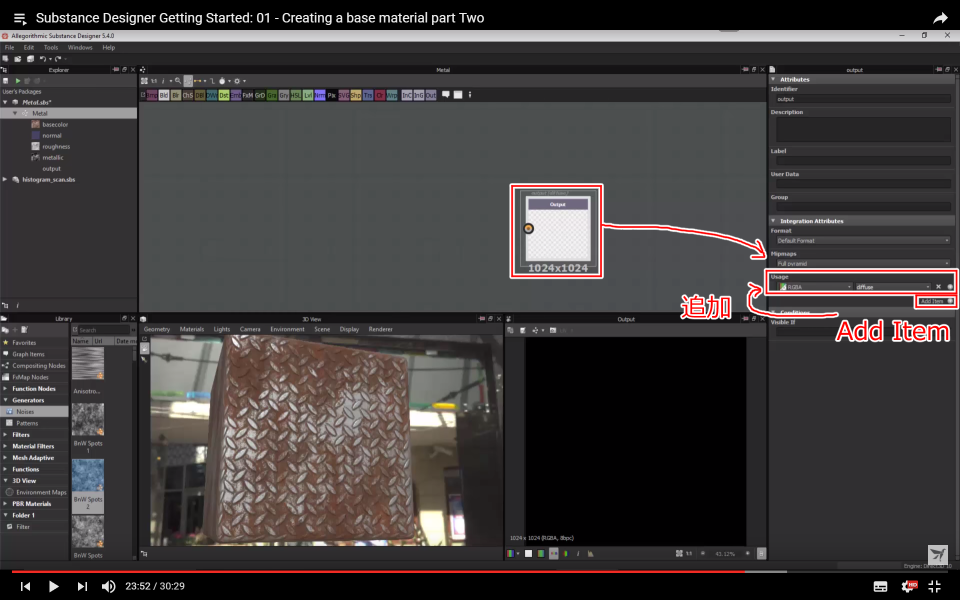
Task: Open the Mipmaps dropdown
Action: tap(863, 263)
